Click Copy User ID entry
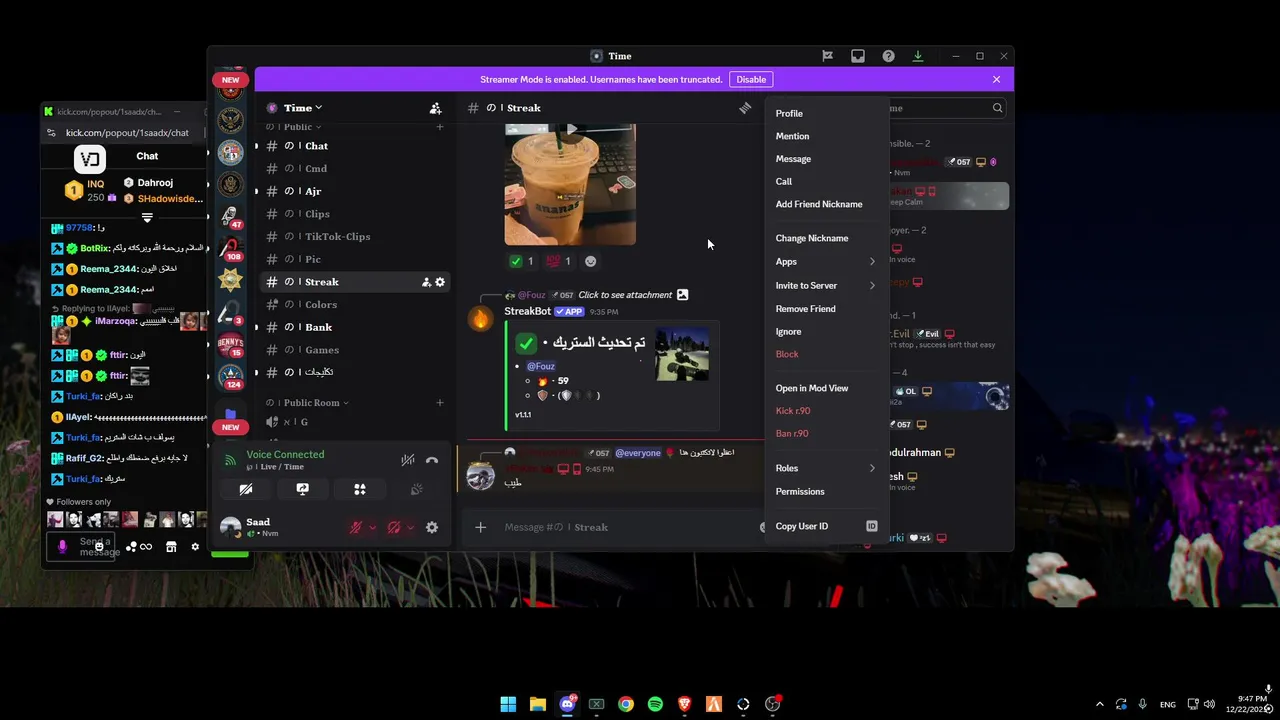The height and width of the screenshot is (720, 1280). tap(827, 526)
